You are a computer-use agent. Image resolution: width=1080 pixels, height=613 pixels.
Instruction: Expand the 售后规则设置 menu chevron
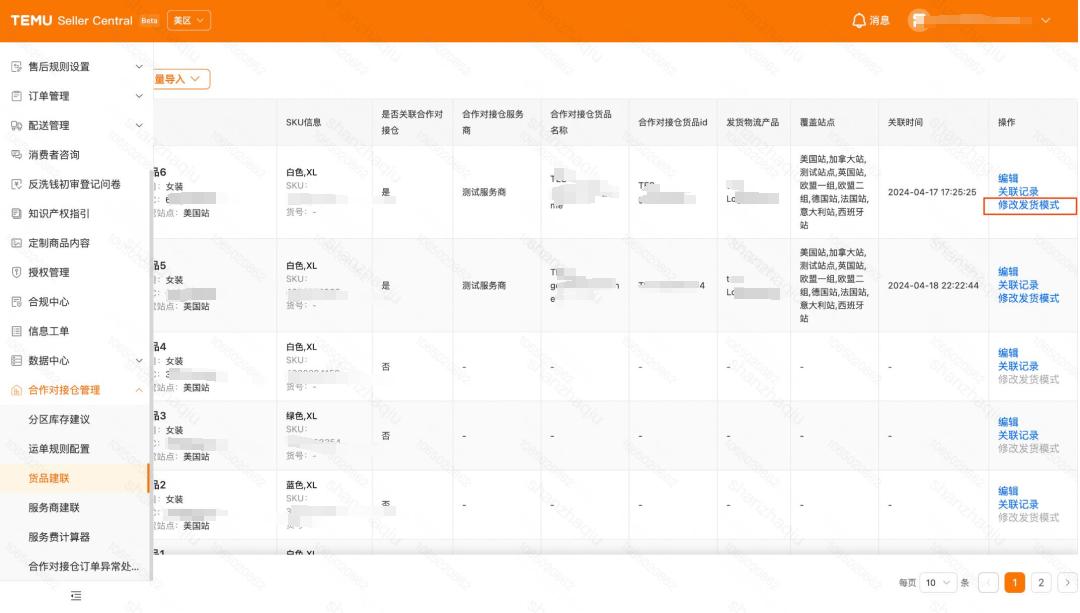(x=139, y=67)
